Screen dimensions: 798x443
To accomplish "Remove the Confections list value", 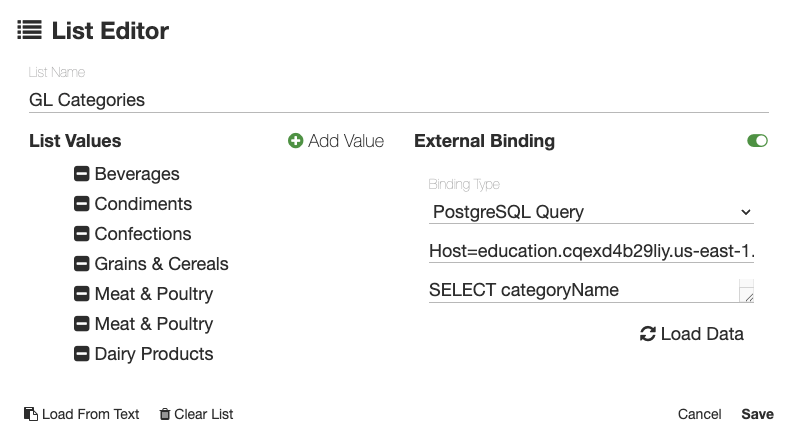I will 82,234.
